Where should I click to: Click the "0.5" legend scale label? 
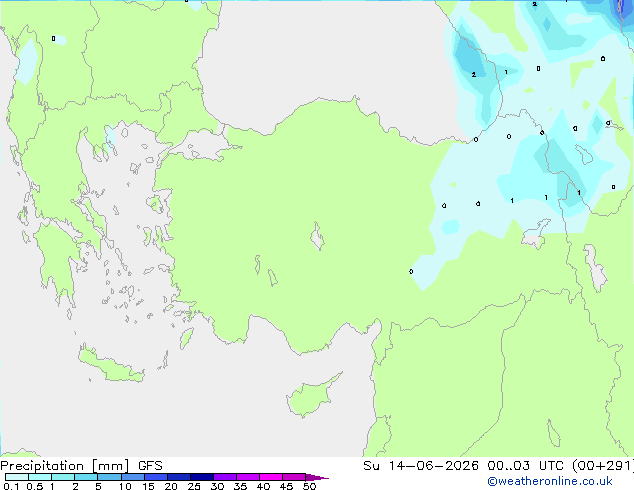point(35,486)
